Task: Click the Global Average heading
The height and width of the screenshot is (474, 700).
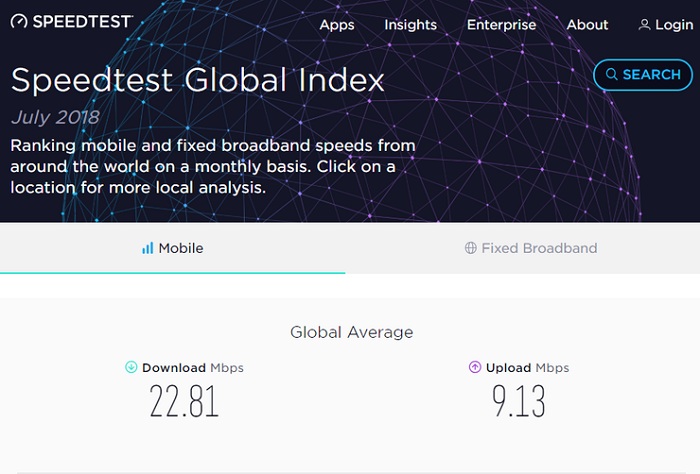Action: pos(351,332)
